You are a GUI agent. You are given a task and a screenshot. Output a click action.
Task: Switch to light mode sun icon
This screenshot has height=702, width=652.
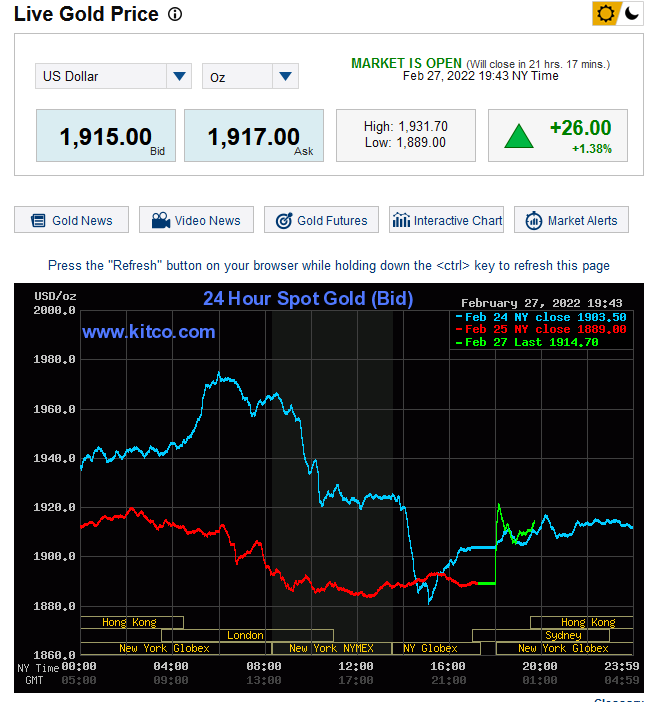605,13
